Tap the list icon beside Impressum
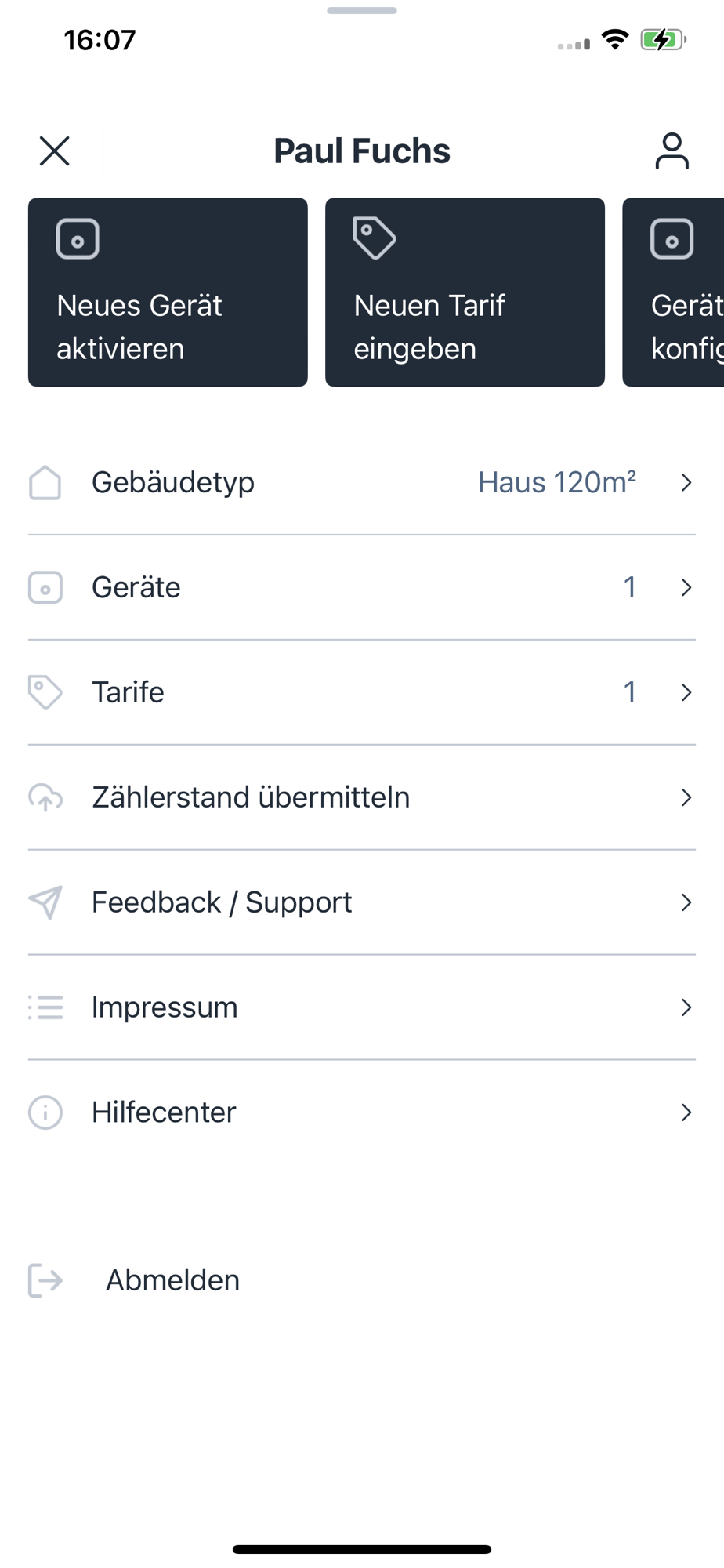 45,1007
